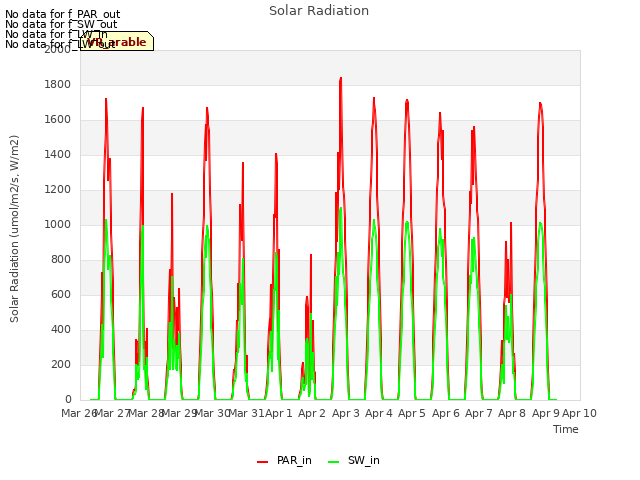Click the Apr 10 x-axis tick label

579,413
